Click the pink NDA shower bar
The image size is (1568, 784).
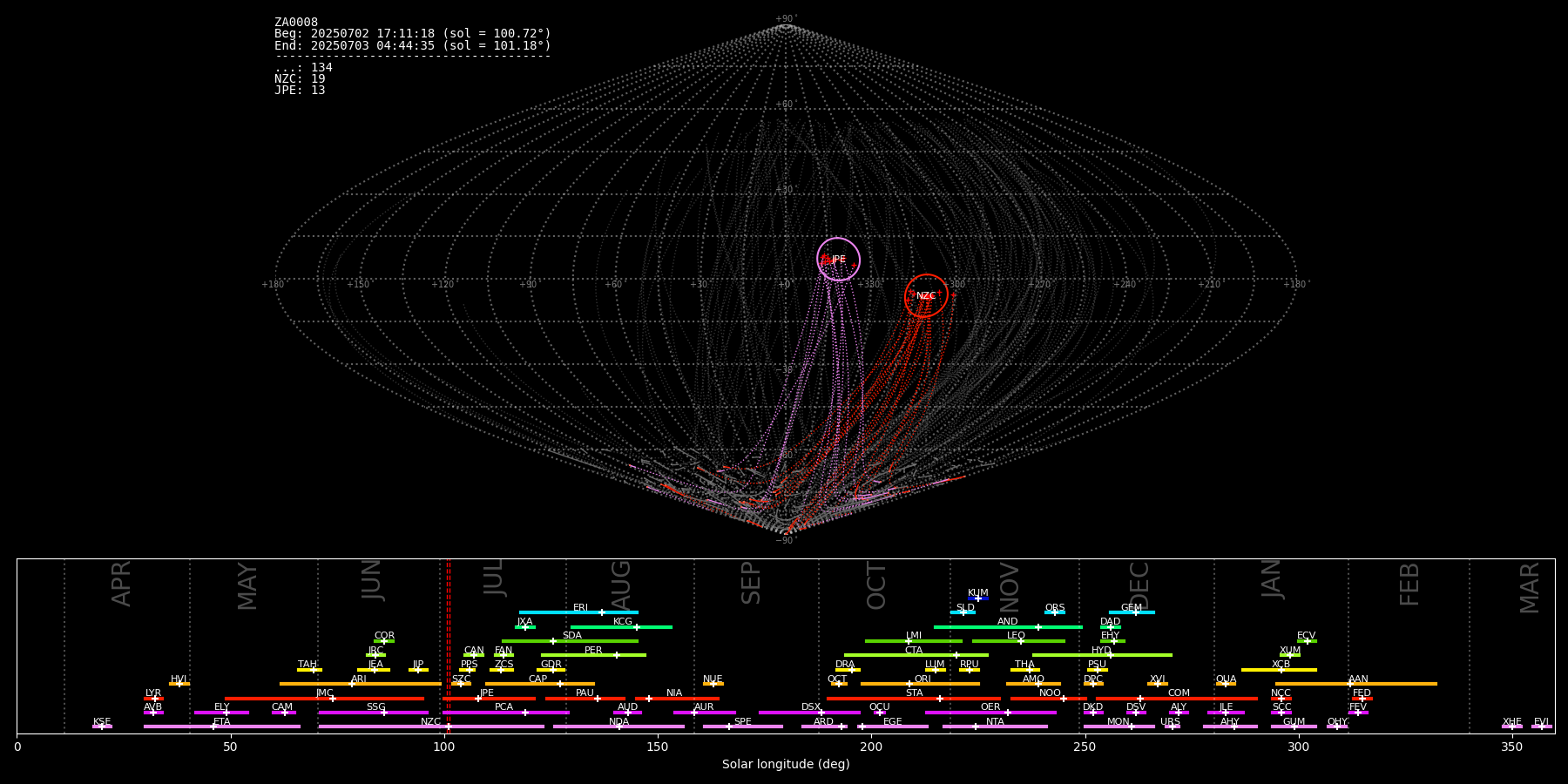(618, 727)
